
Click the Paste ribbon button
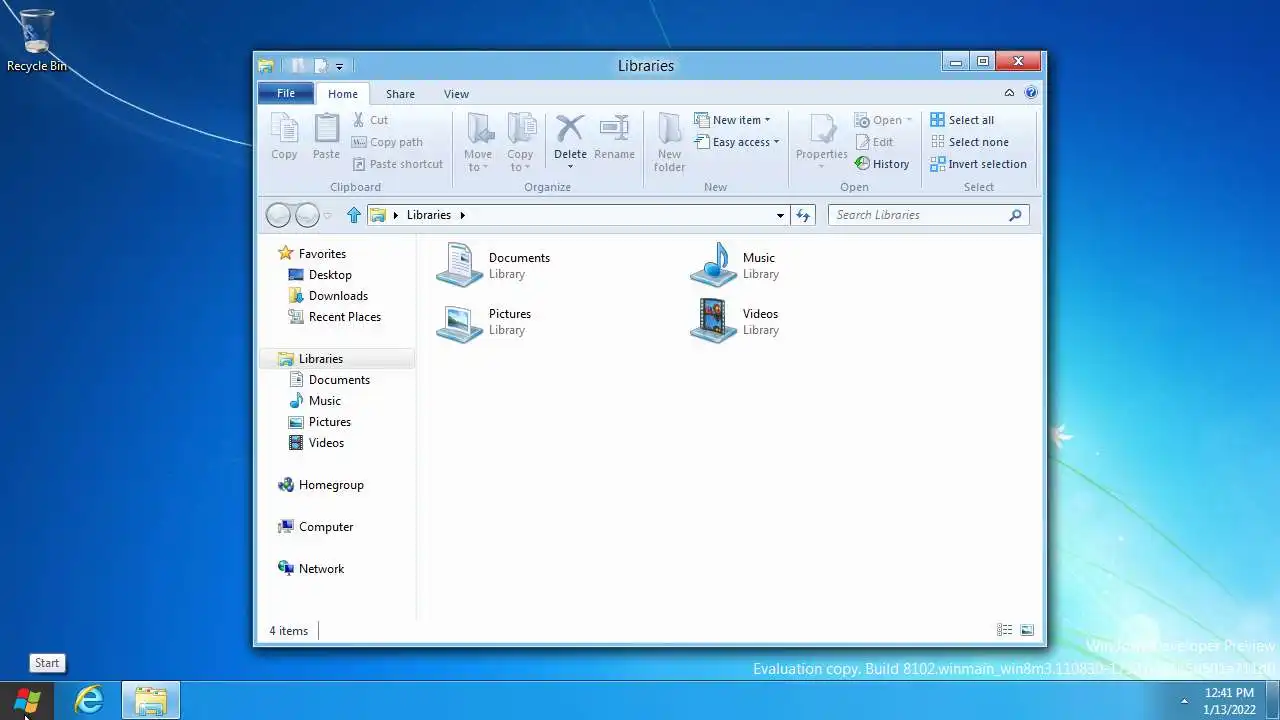pyautogui.click(x=326, y=137)
